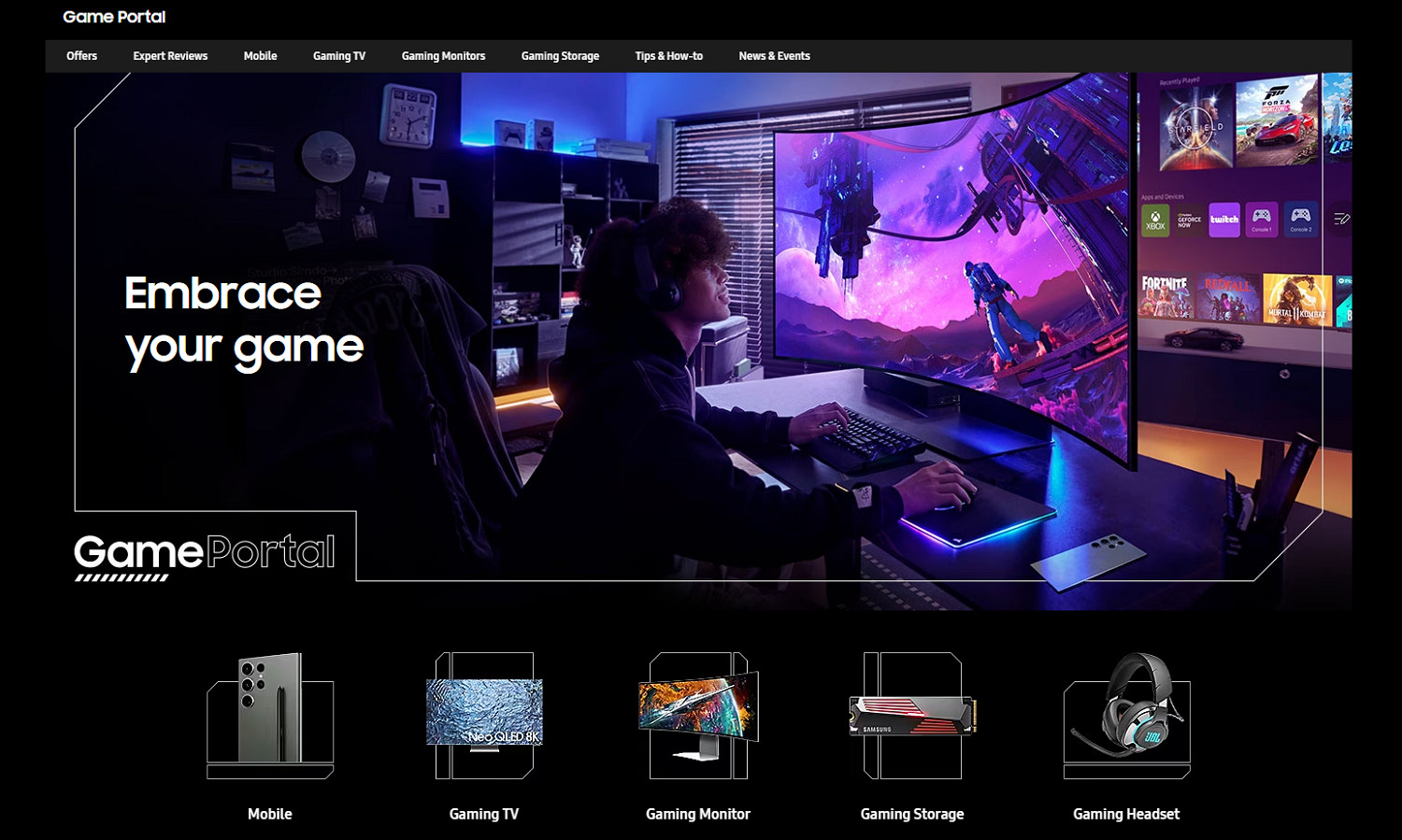The image size is (1402, 840).
Task: Click the Mobile phone category icon
Action: [270, 715]
